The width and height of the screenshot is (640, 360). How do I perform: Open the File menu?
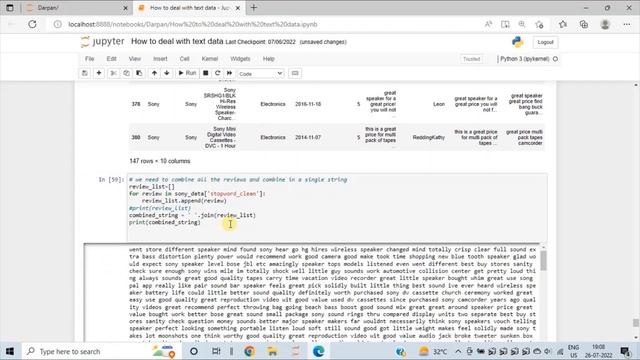89,59
